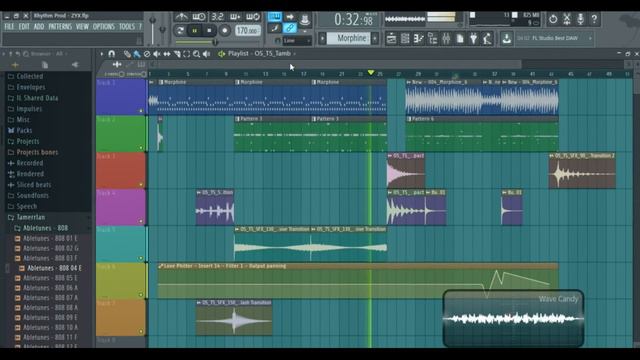Open the PATTERNS menu
640x360 pixels.
coord(60,27)
